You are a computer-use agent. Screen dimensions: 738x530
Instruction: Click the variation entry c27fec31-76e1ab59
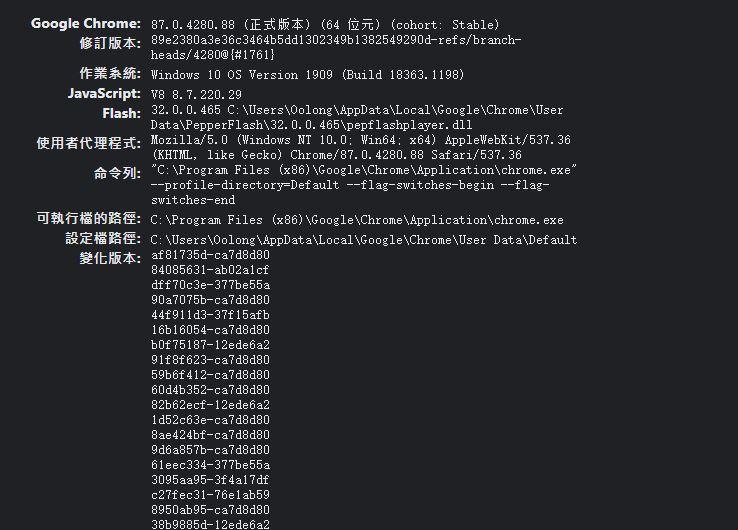210,495
